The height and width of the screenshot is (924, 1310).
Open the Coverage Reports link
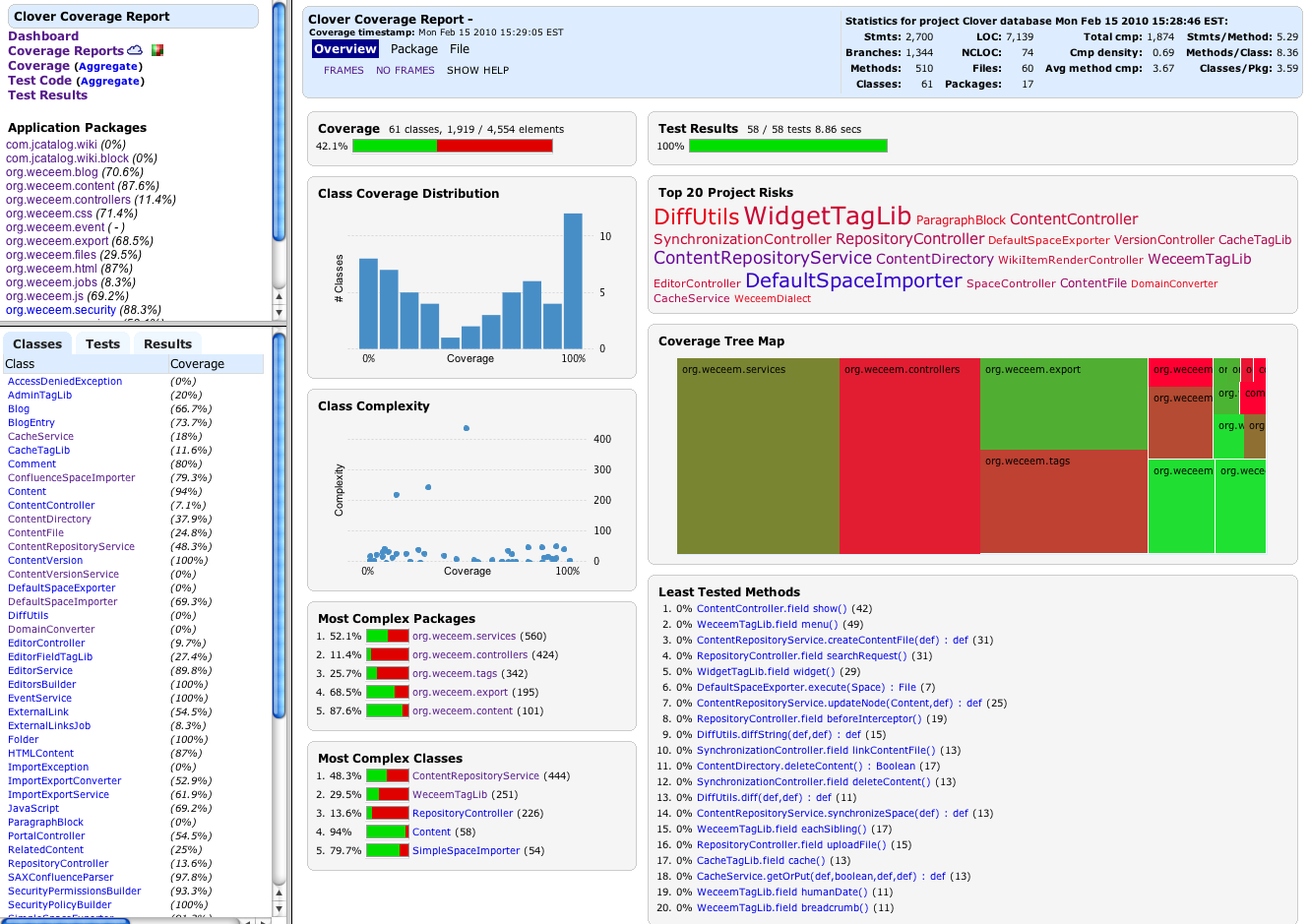pyautogui.click(x=66, y=51)
